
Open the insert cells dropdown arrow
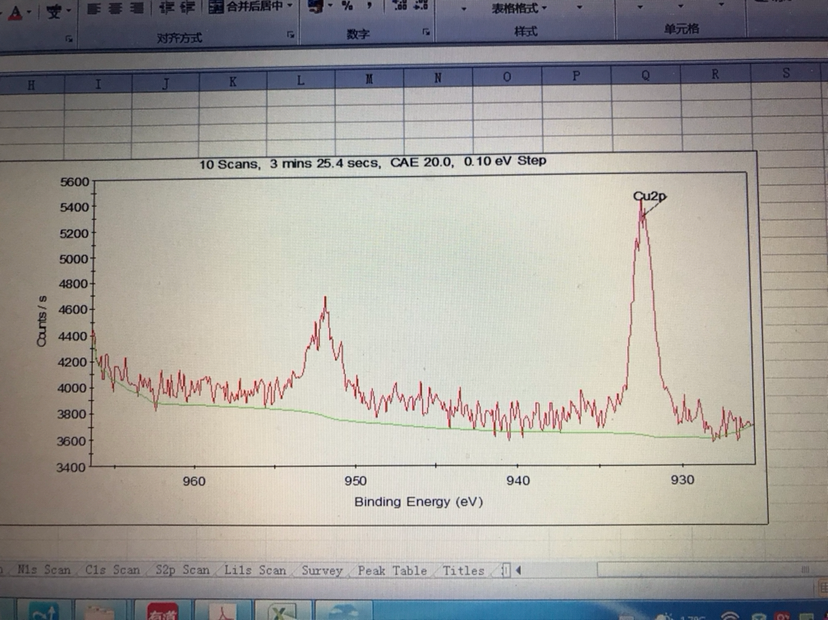click(640, 7)
